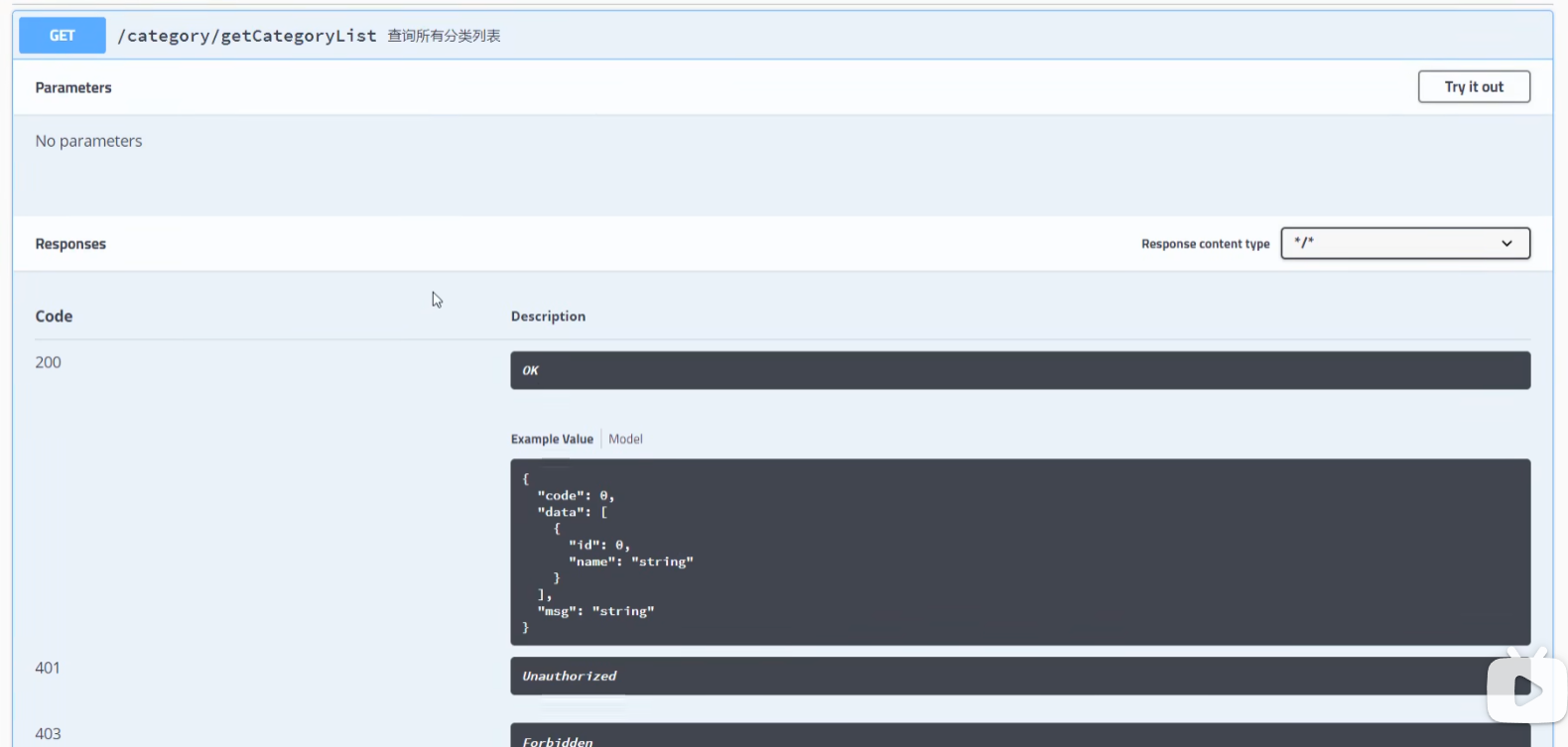Click the Code column header
Viewport: 1568px width, 747px height.
[54, 316]
